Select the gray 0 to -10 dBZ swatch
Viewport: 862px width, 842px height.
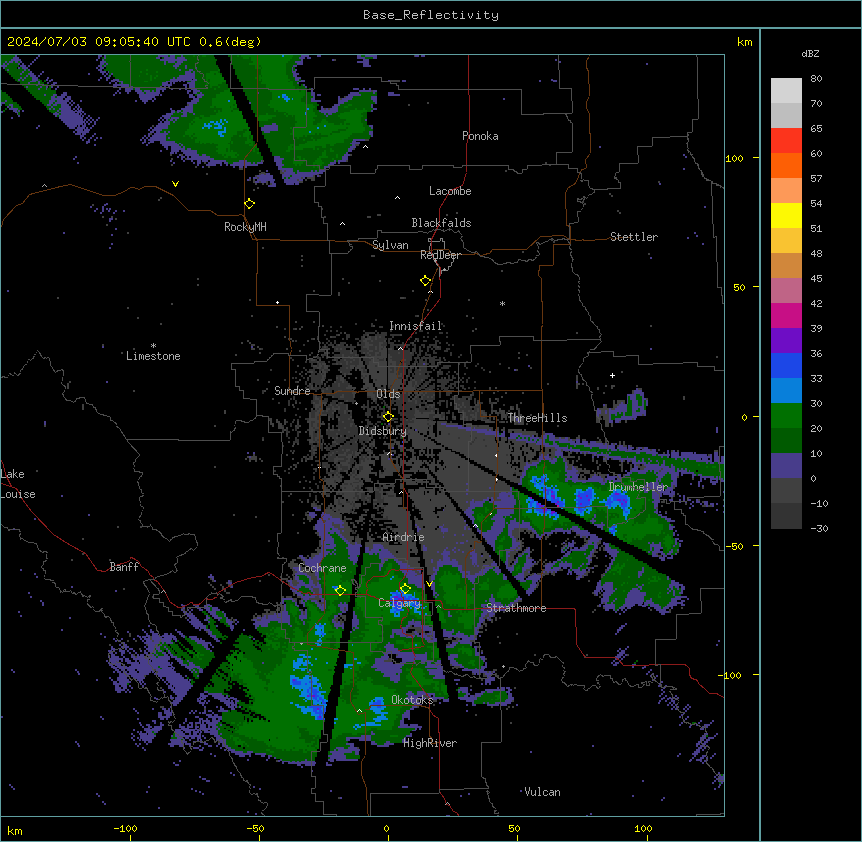786,491
